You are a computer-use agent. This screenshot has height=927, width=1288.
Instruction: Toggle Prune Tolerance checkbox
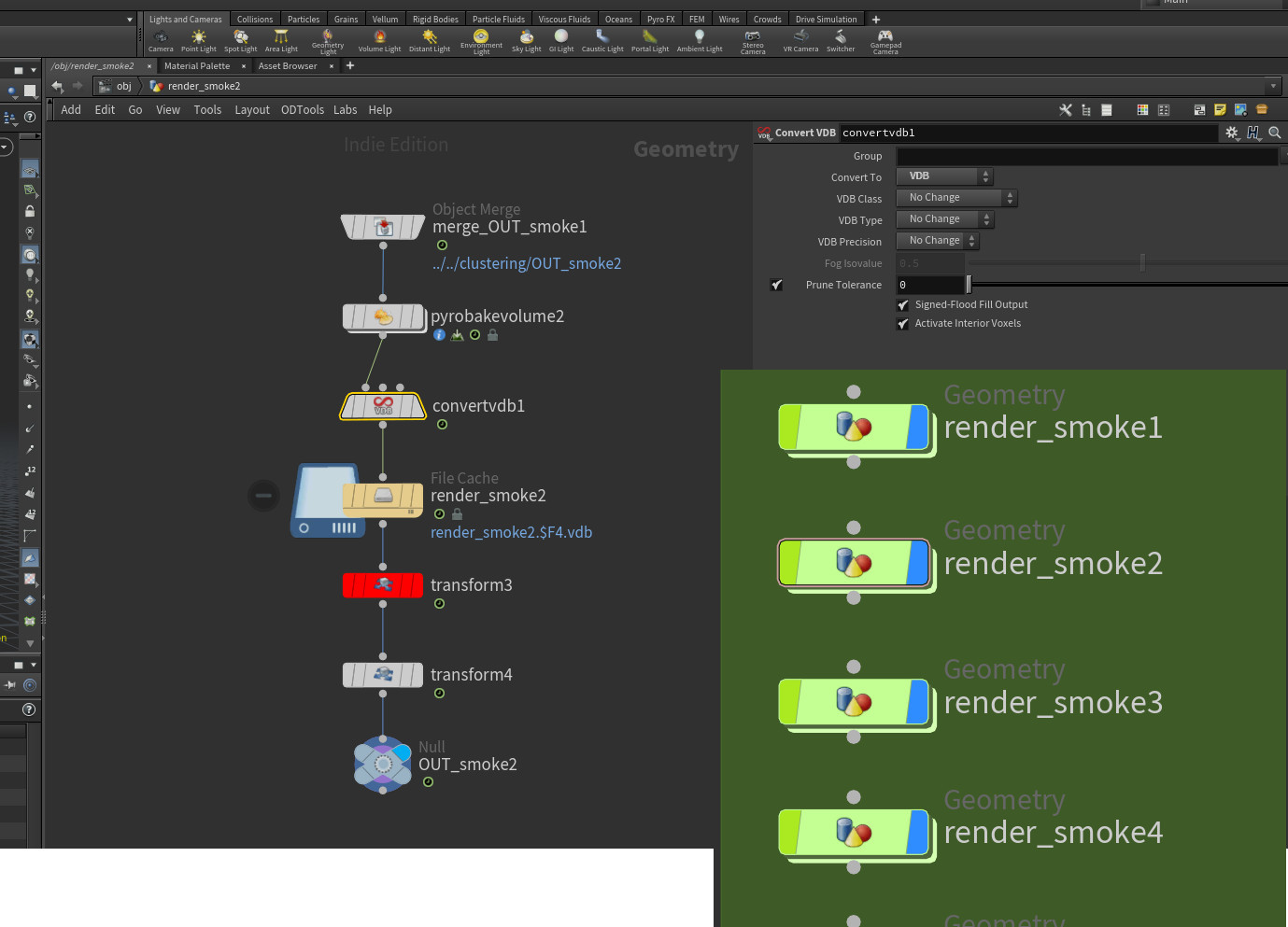(776, 285)
